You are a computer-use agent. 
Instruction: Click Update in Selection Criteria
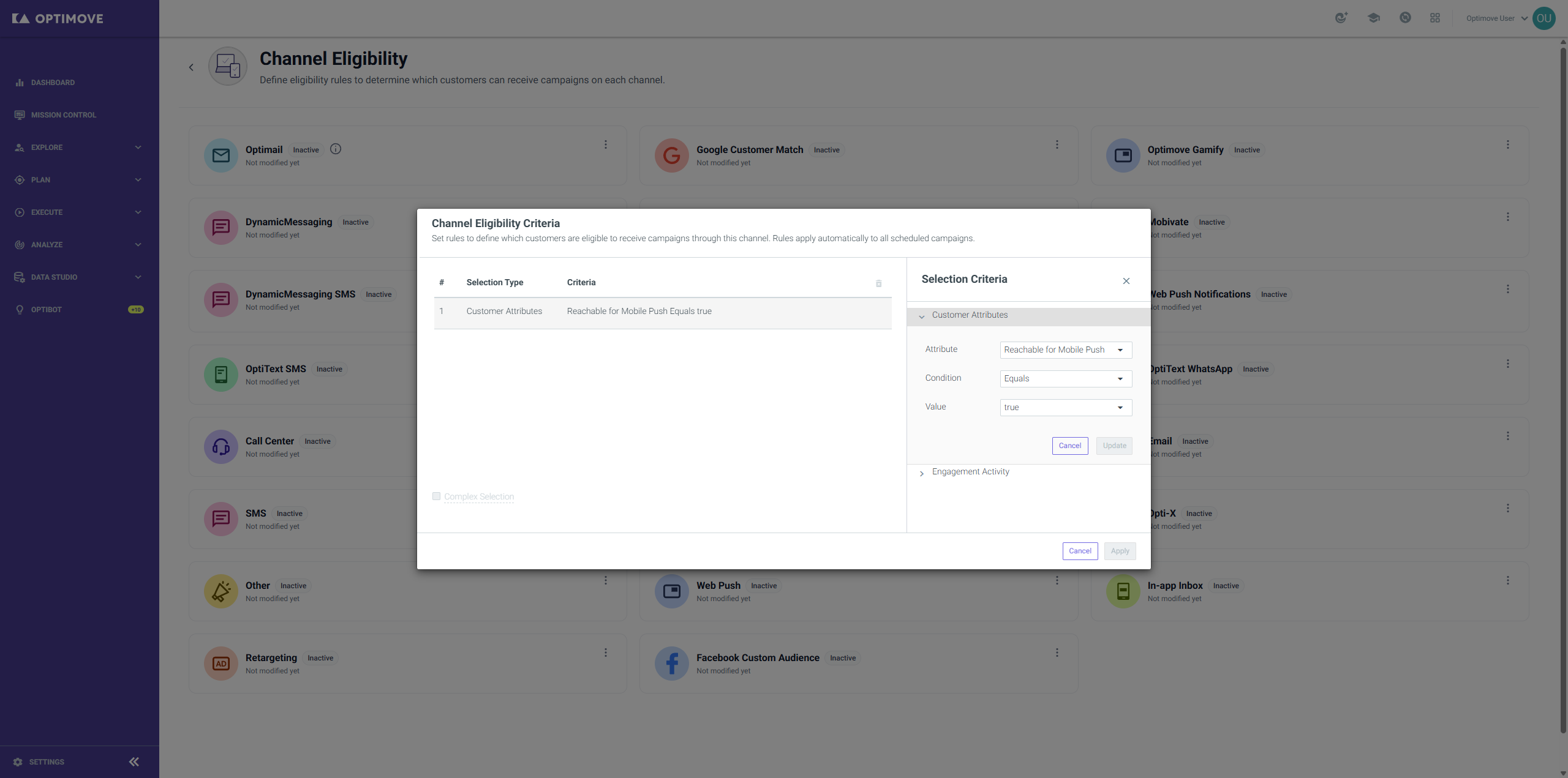tap(1115, 446)
